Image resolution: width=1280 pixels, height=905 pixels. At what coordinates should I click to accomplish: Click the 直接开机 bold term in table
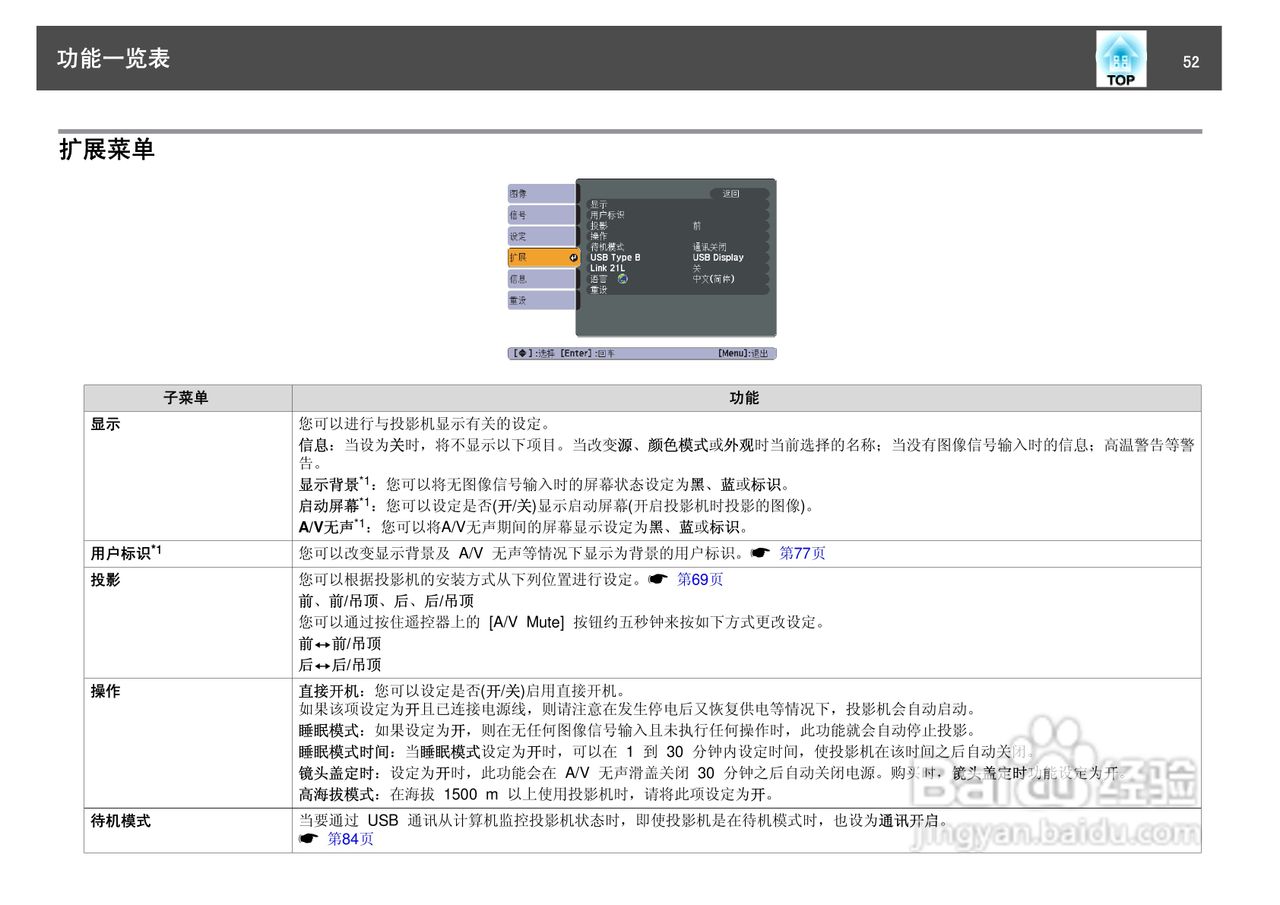click(x=329, y=691)
